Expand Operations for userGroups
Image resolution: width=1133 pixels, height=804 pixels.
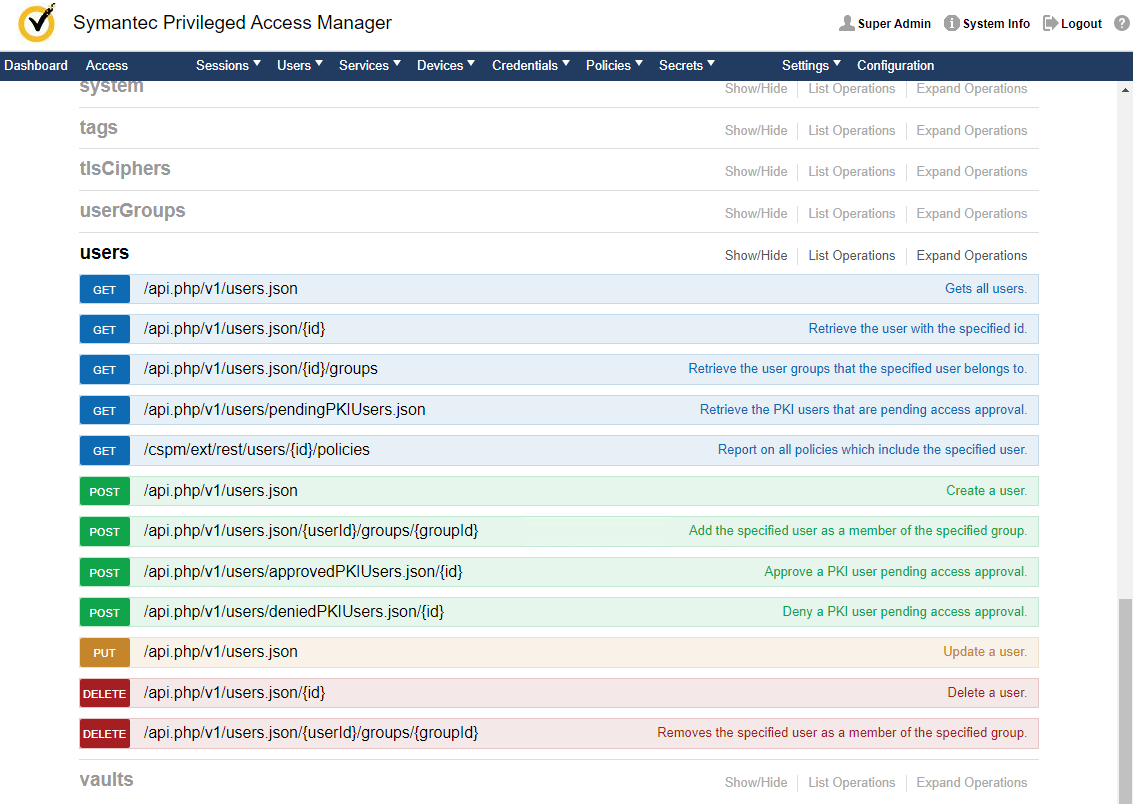(x=971, y=213)
